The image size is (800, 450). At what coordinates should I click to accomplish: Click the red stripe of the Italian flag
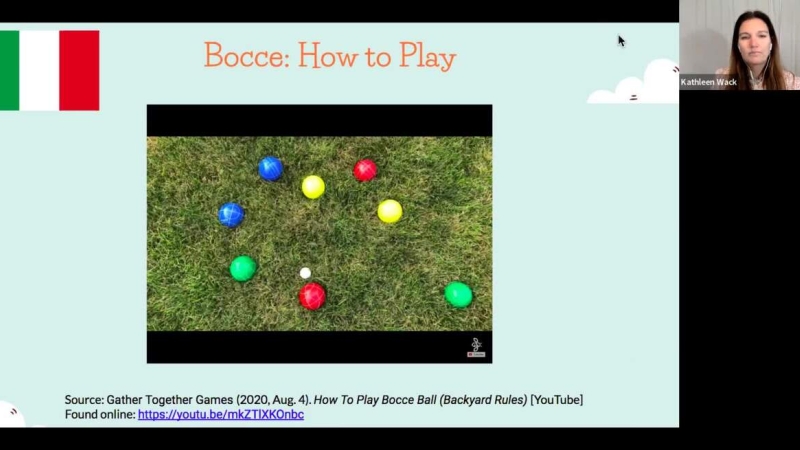coord(79,70)
